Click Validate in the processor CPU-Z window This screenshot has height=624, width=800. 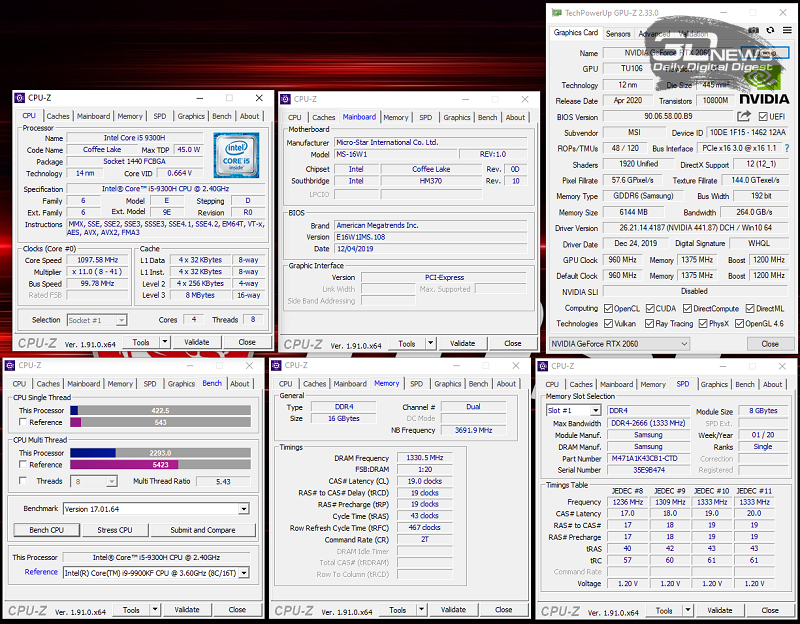tap(196, 342)
